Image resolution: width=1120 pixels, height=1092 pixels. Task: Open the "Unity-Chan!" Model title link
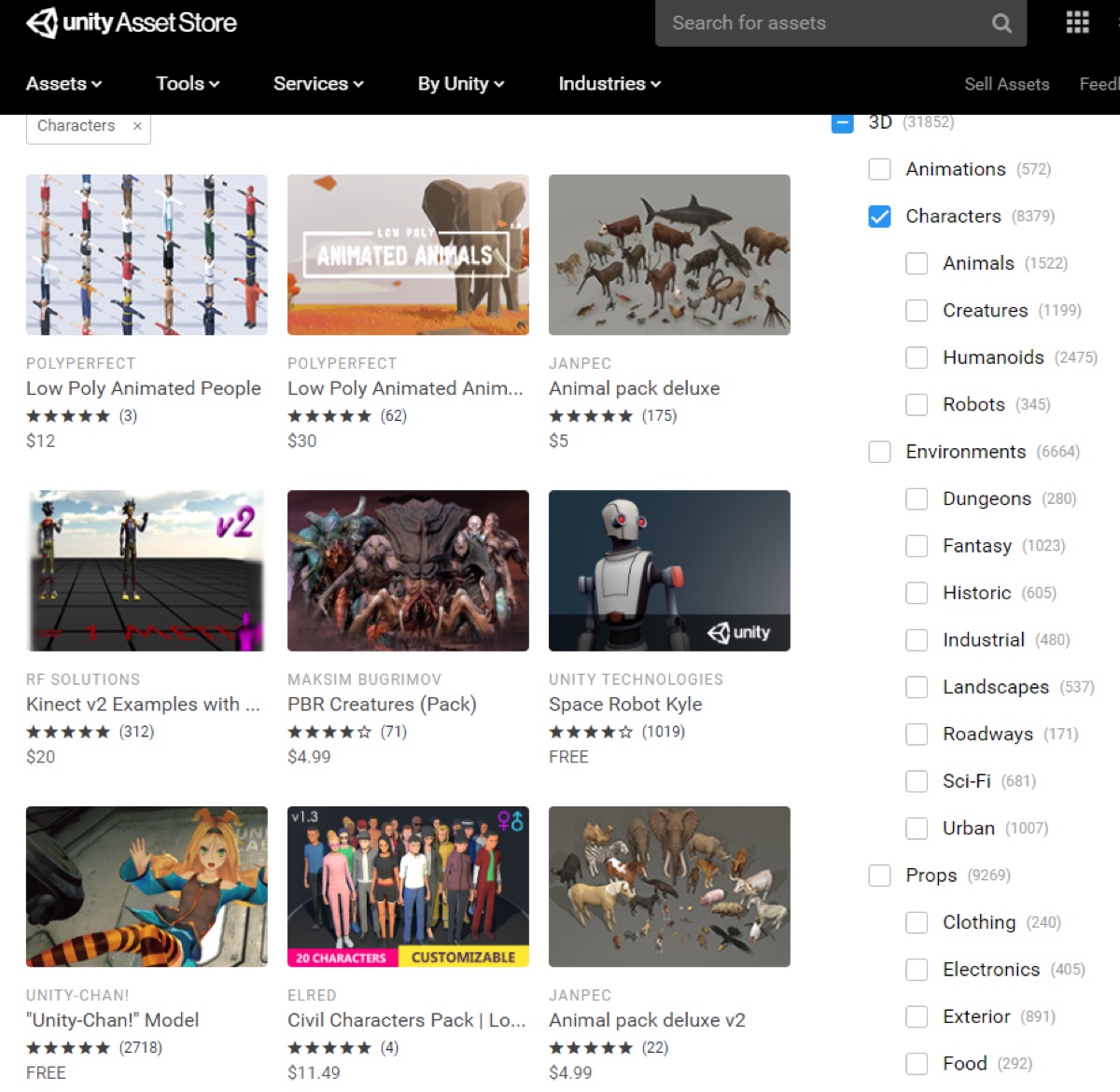[x=113, y=1020]
